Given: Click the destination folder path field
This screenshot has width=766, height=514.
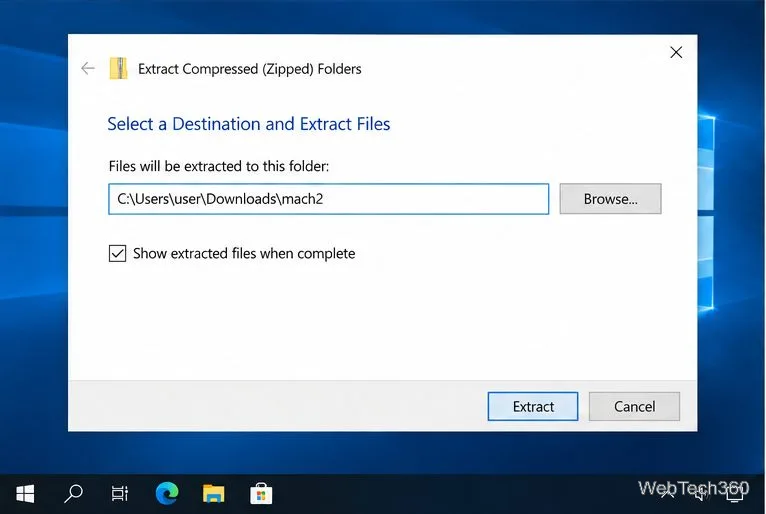Looking at the screenshot, I should pyautogui.click(x=328, y=199).
